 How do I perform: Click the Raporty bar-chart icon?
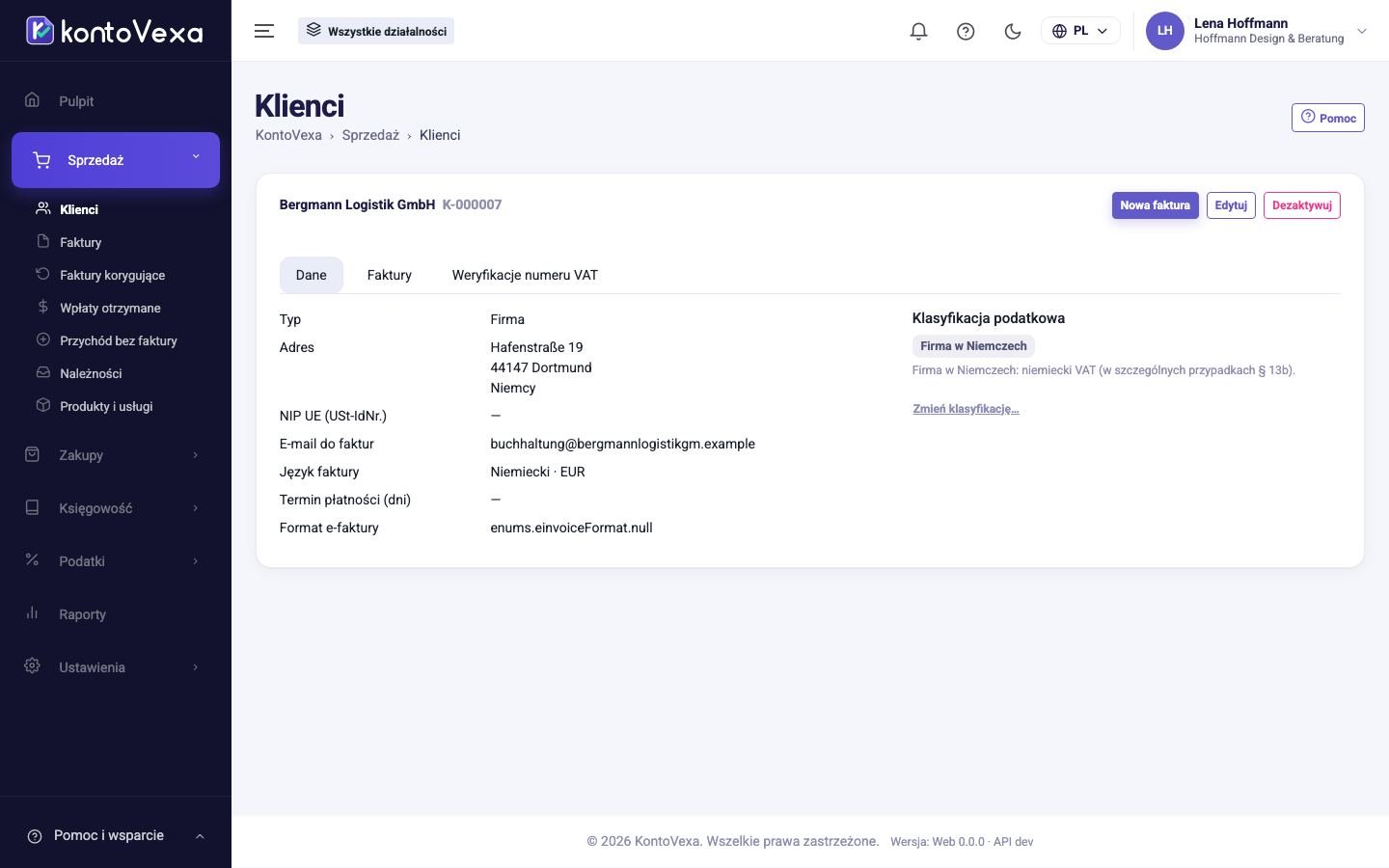32,613
